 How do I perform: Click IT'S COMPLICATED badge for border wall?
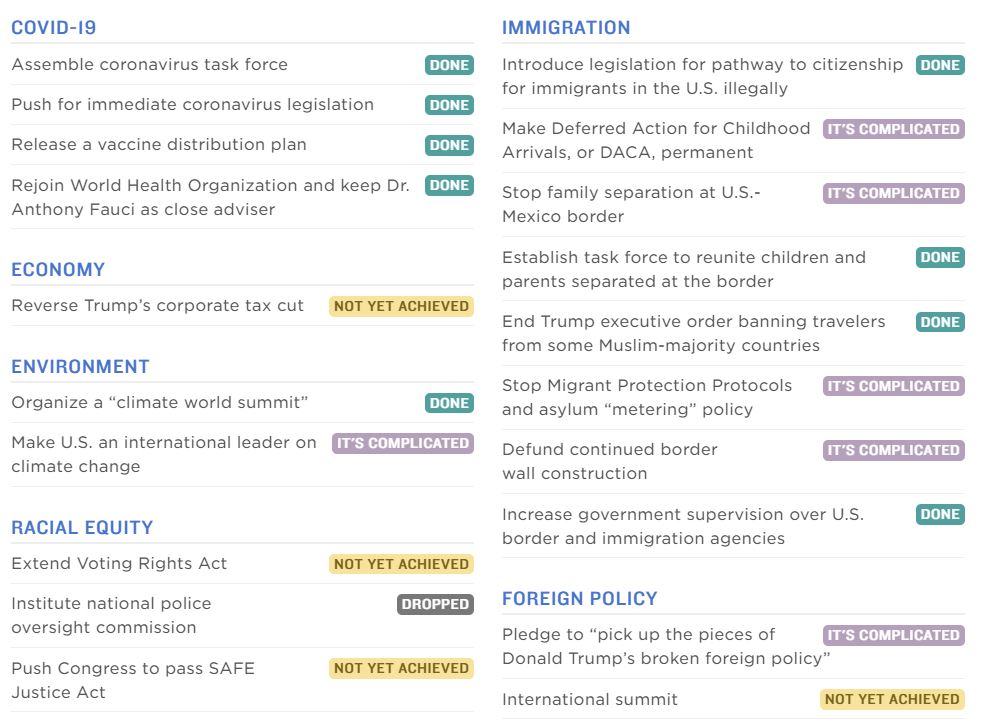tap(893, 450)
